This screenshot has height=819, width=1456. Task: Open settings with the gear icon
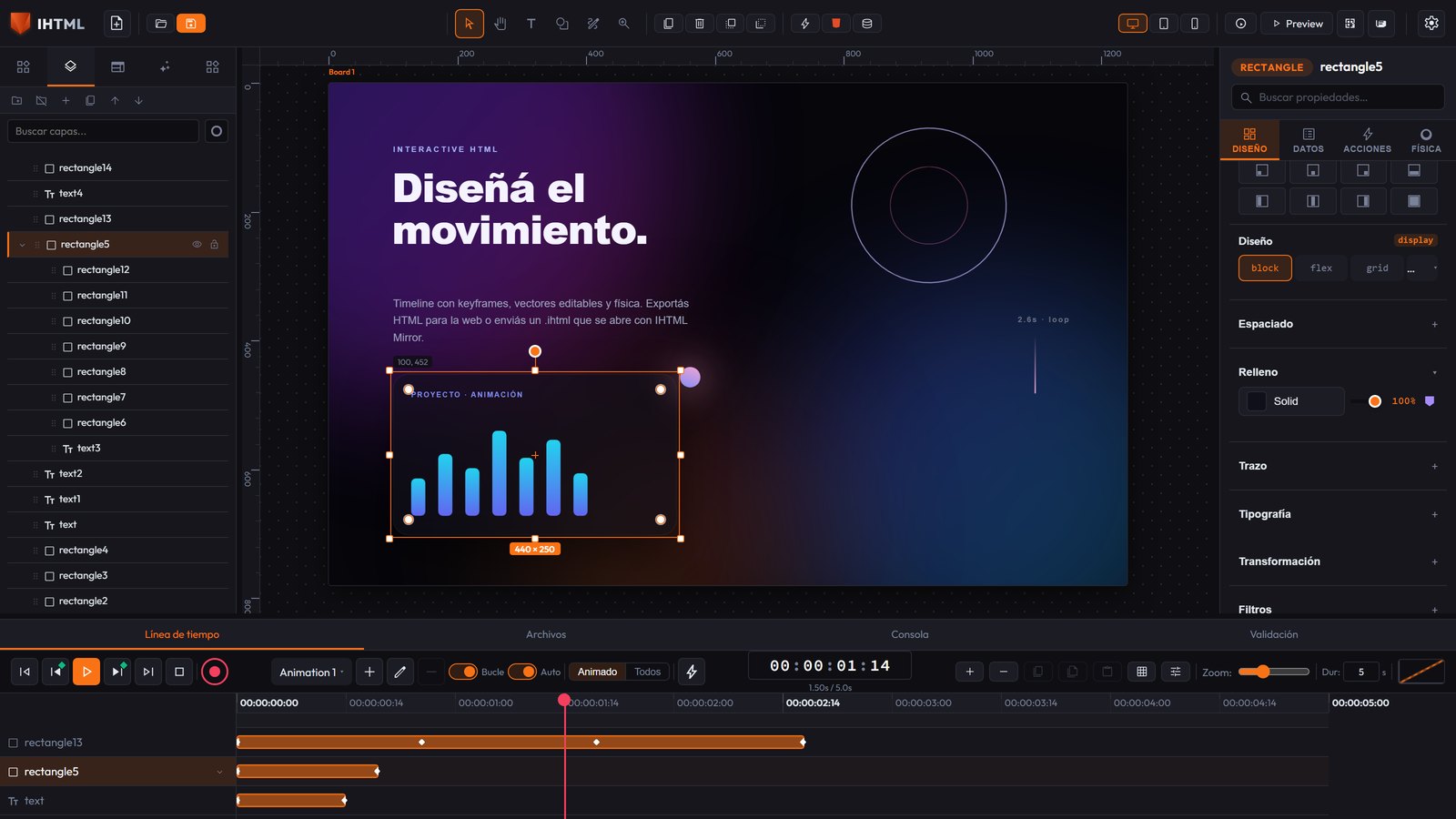coord(1431,24)
